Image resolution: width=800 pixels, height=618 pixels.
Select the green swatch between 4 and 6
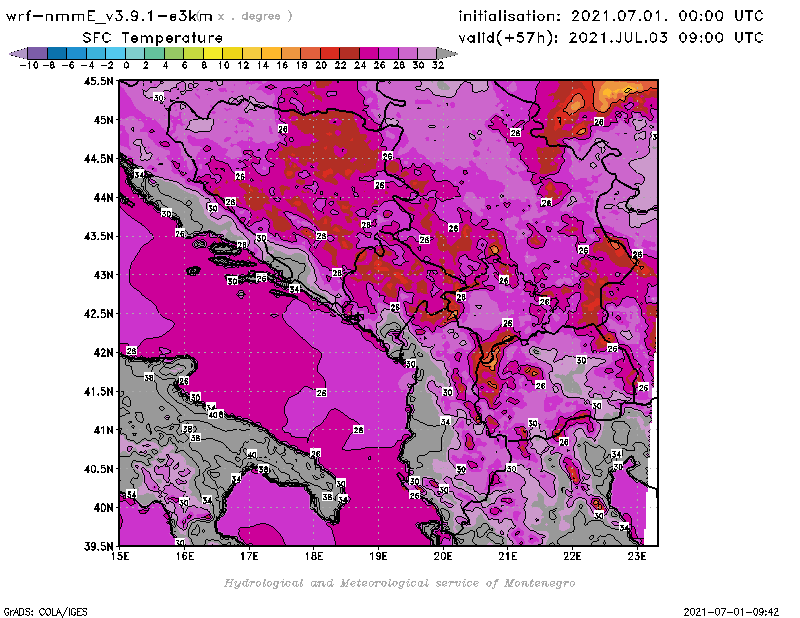pyautogui.click(x=174, y=53)
